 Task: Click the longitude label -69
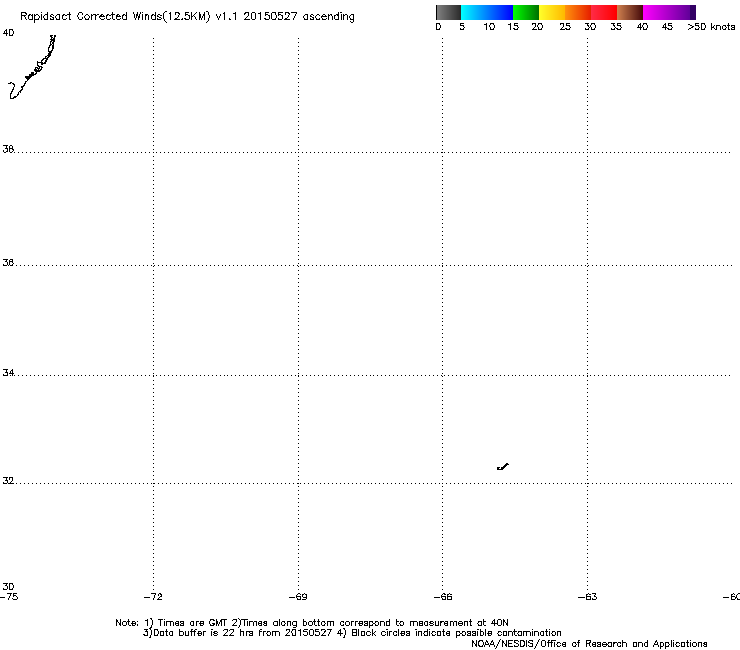(298, 597)
